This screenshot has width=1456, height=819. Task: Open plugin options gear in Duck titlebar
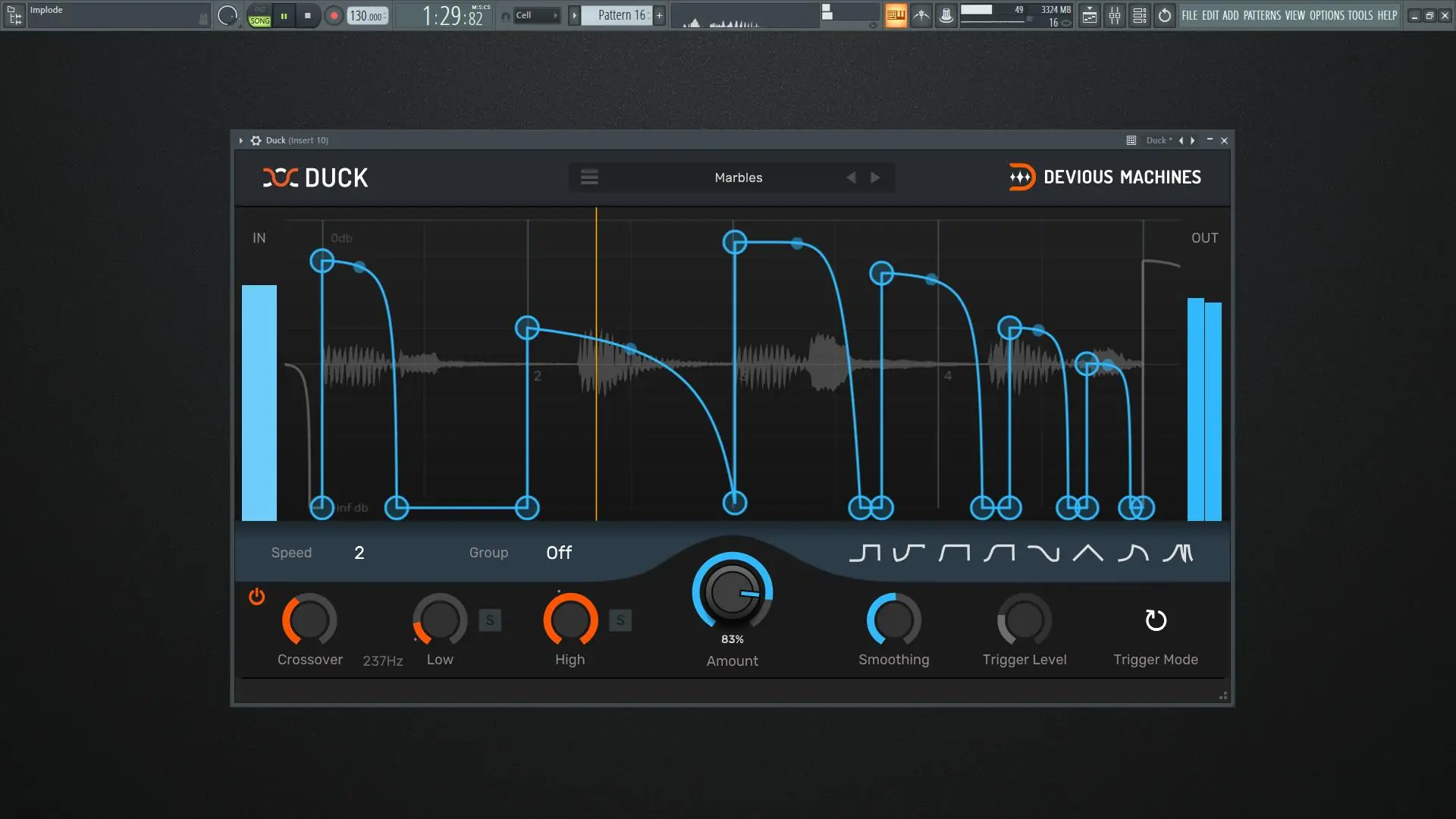point(256,140)
